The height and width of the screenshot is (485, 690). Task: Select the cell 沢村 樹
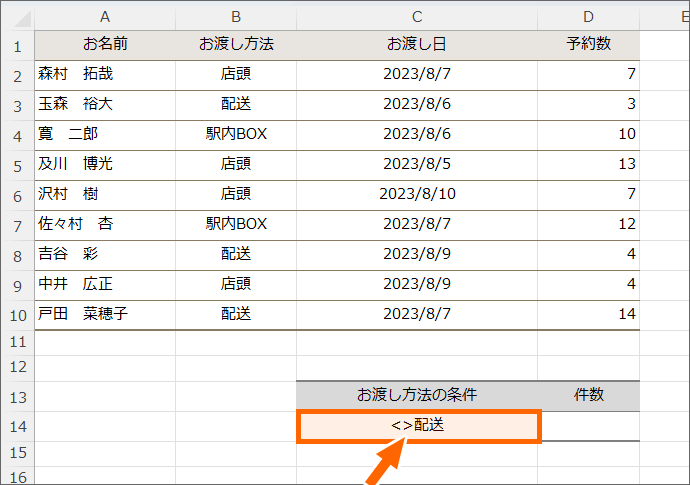pyautogui.click(x=105, y=195)
